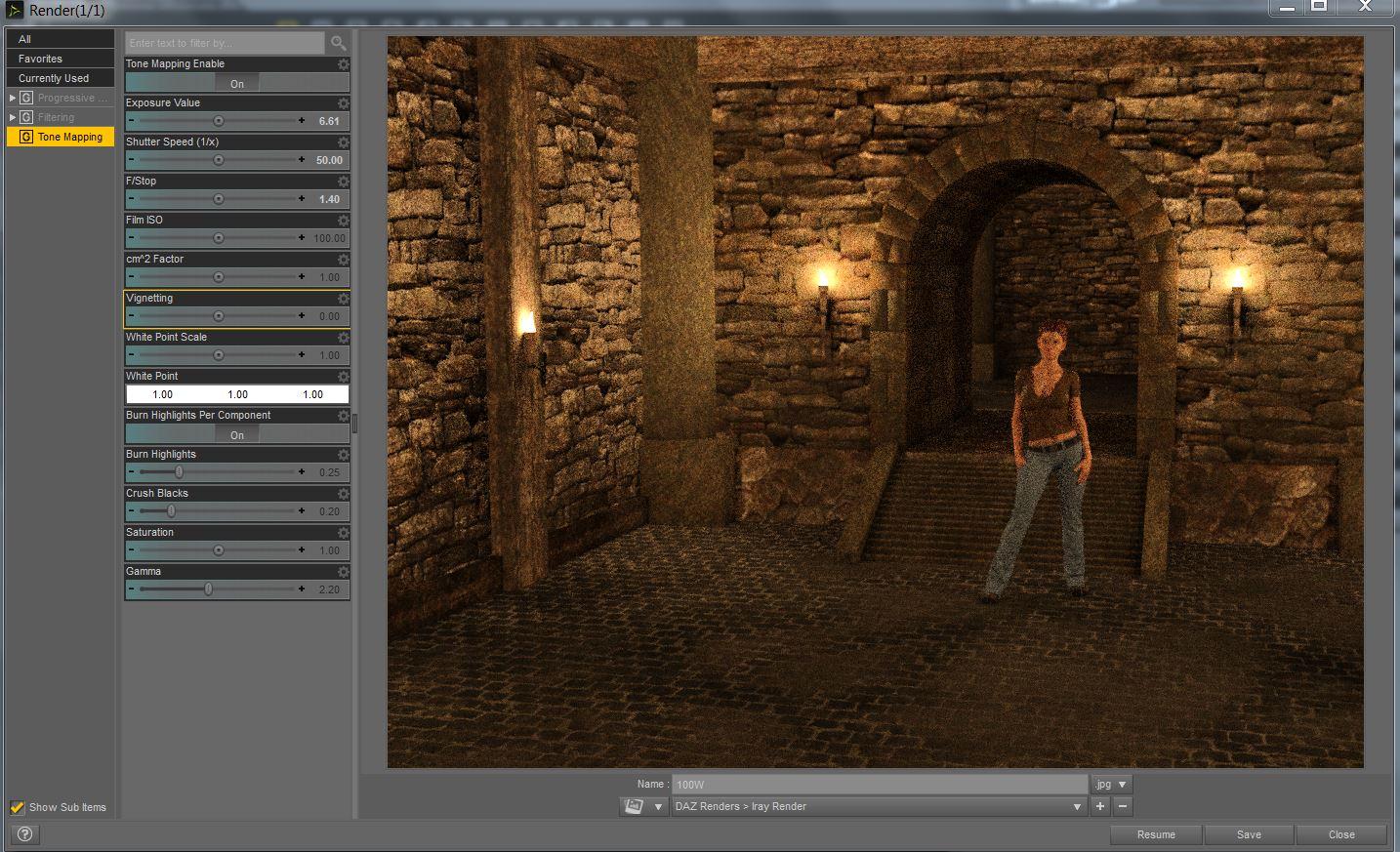1400x852 pixels.
Task: Click the Shutter Speed value 50.00
Action: (329, 160)
